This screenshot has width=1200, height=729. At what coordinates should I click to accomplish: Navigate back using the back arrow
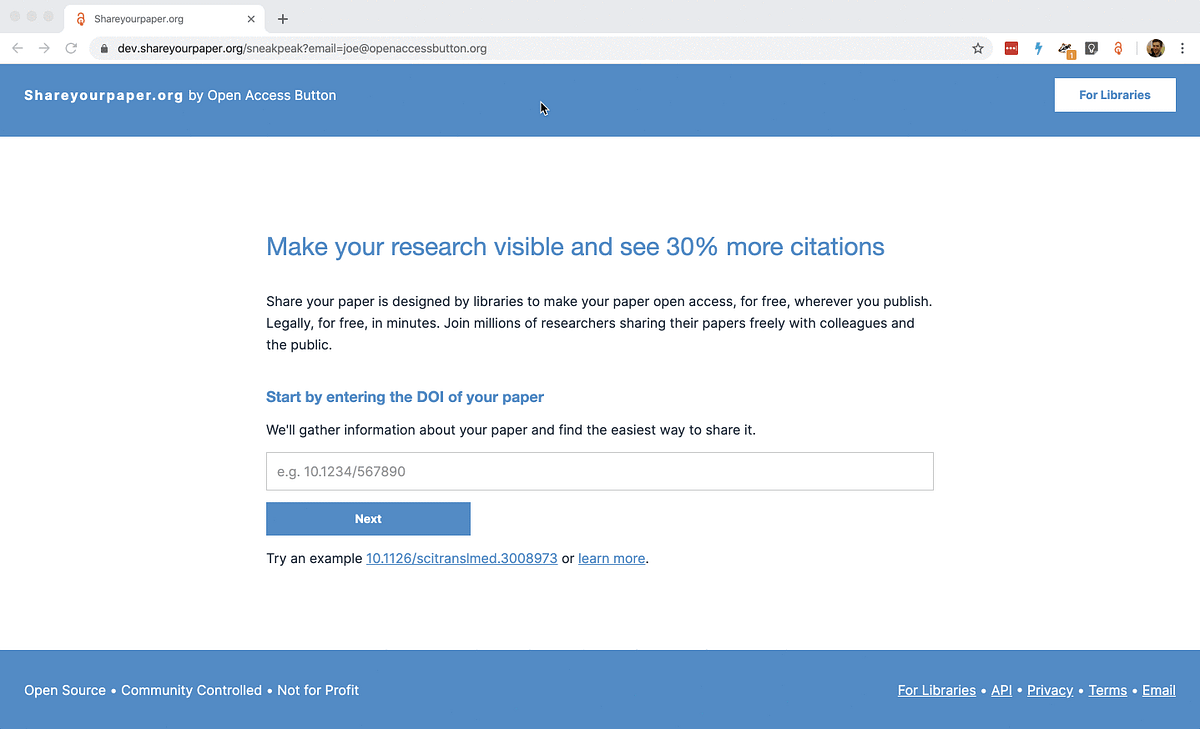[x=16, y=47]
